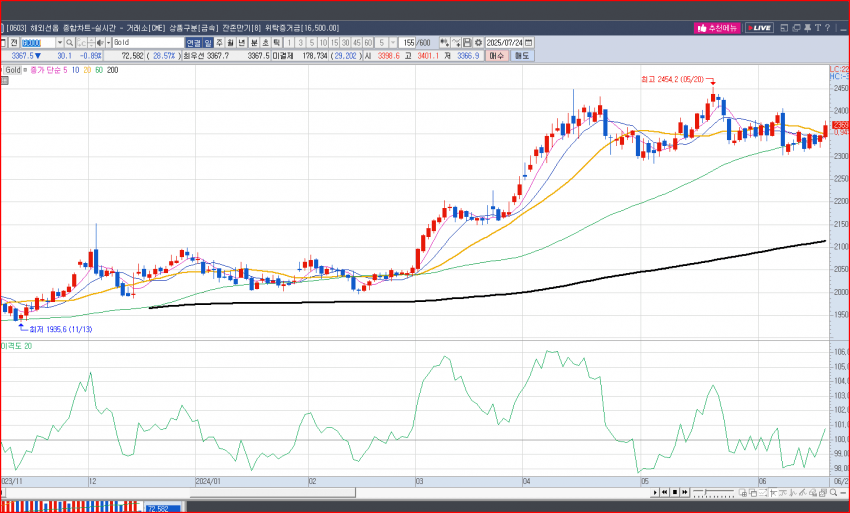Click the save chart disk icon
Screen dimensions: 850x513
[x=467, y=43]
